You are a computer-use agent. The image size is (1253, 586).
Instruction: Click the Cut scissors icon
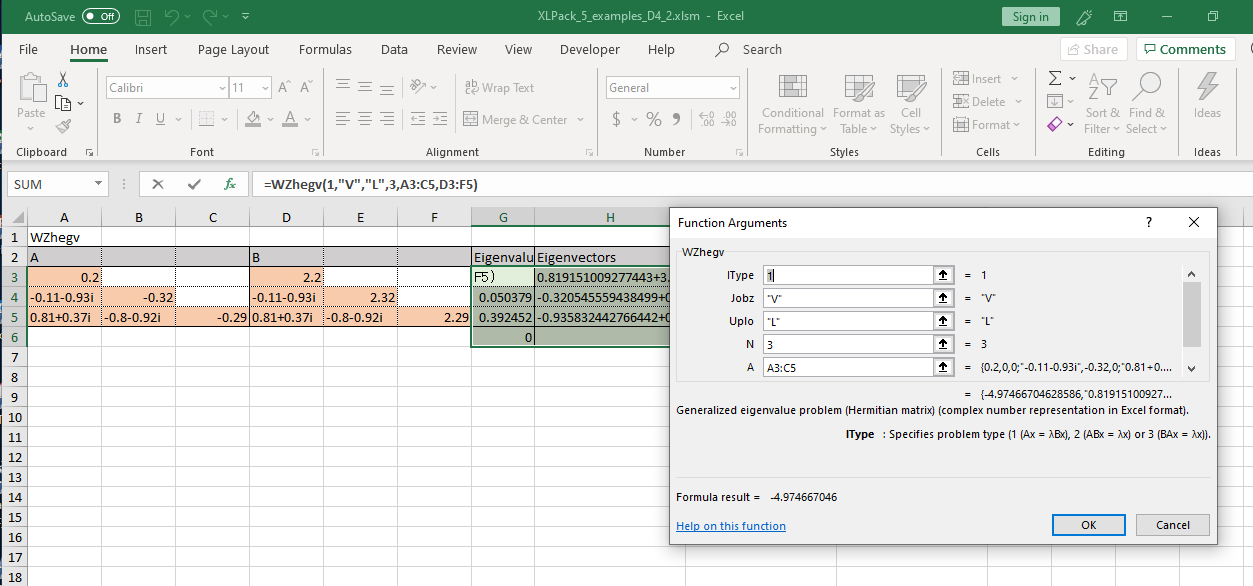[x=63, y=80]
